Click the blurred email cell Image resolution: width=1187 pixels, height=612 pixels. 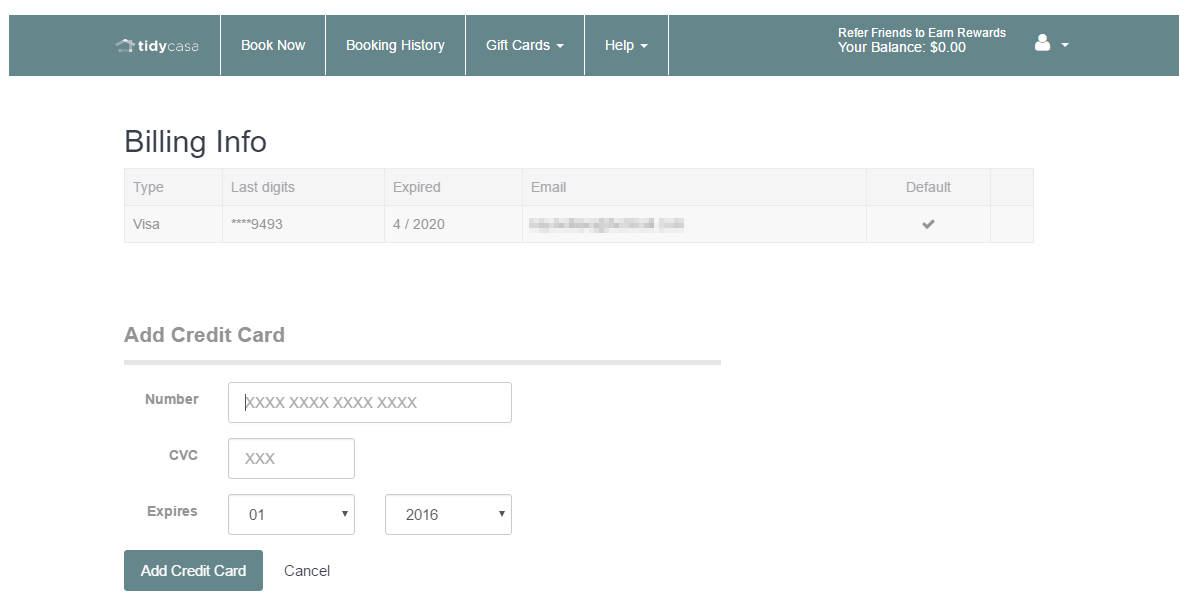694,224
